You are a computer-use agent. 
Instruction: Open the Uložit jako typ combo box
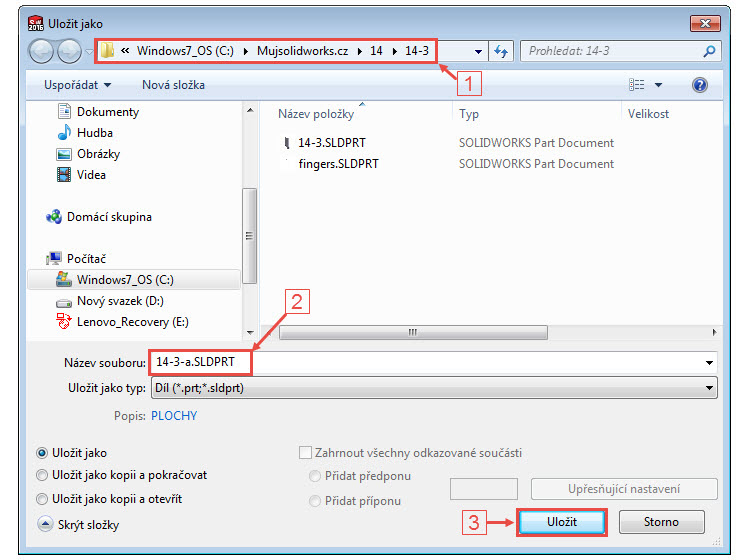[x=434, y=388]
